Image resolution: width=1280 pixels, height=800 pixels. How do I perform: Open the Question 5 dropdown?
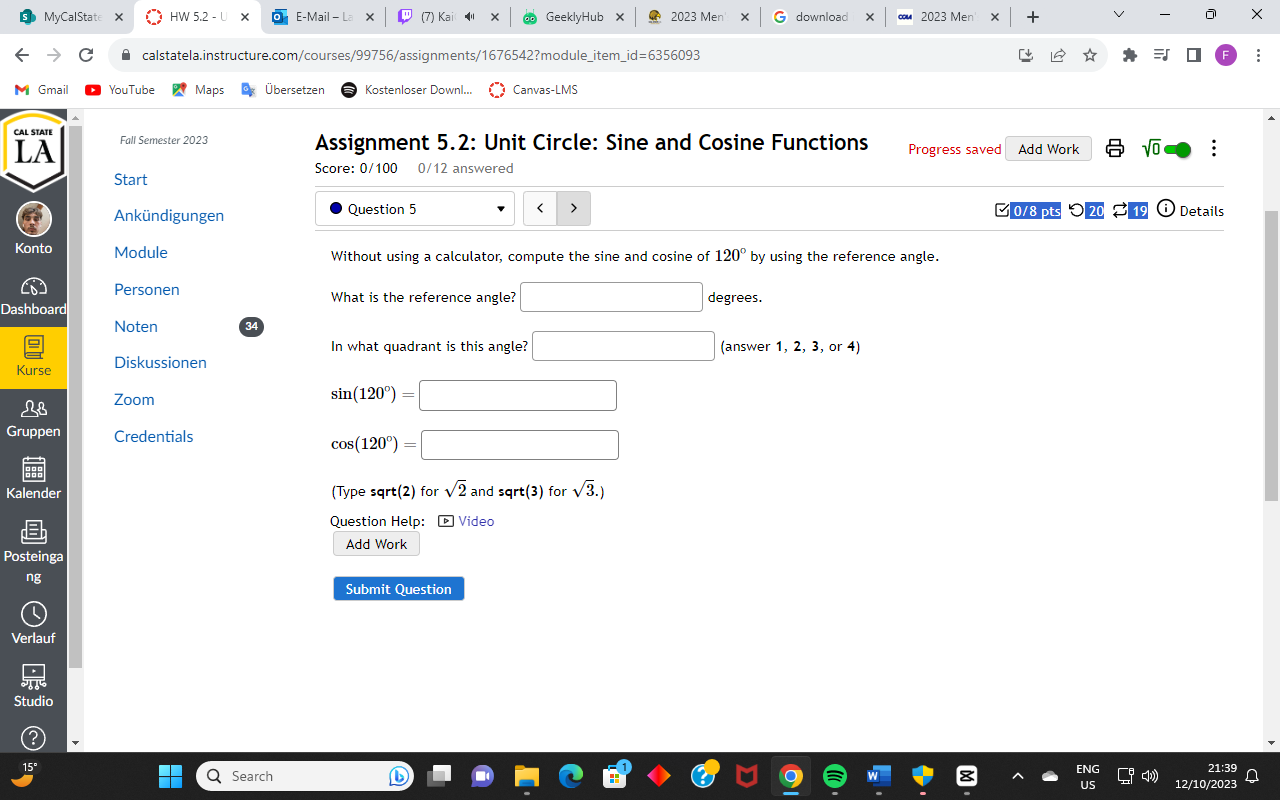(x=414, y=208)
